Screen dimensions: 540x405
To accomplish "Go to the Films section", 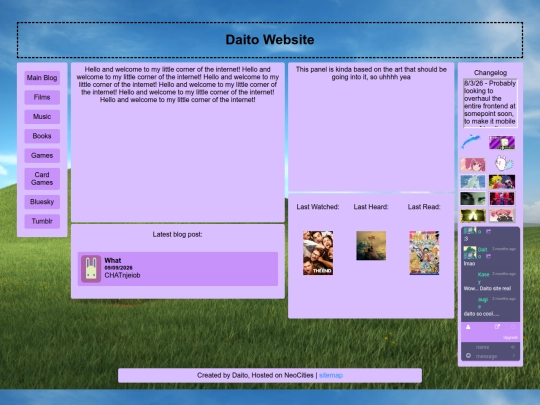I will [x=42, y=97].
